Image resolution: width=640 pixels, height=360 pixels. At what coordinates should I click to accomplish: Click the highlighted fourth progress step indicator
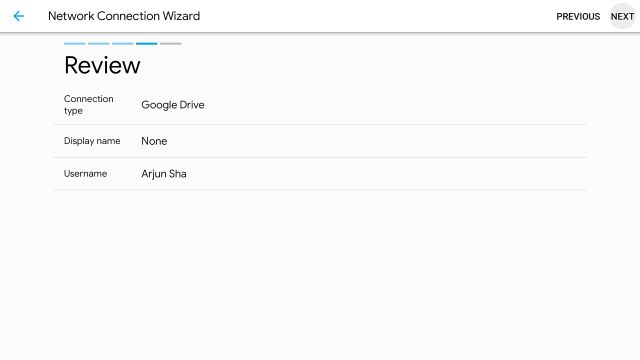(x=147, y=44)
